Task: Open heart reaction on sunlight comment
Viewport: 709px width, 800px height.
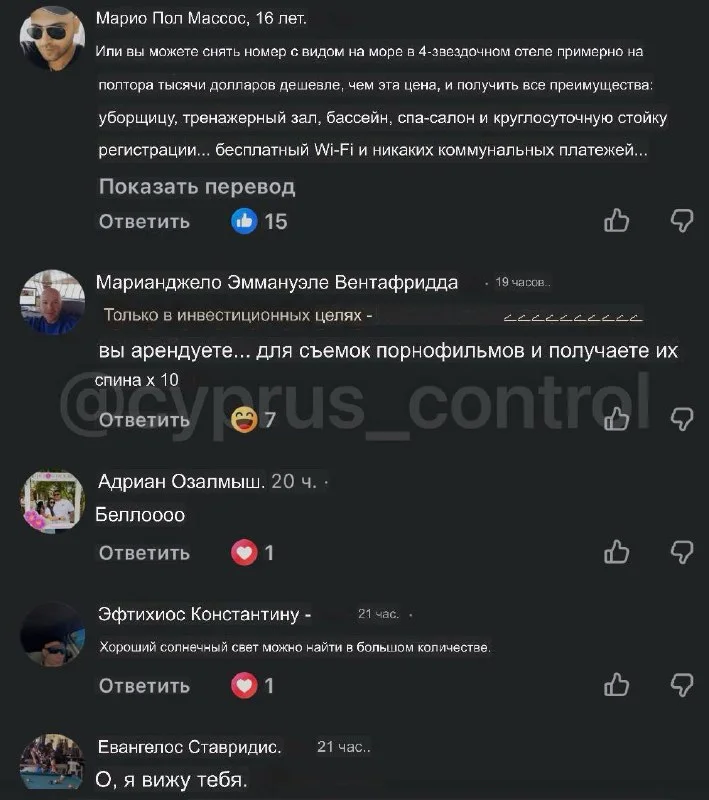Action: click(x=252, y=685)
